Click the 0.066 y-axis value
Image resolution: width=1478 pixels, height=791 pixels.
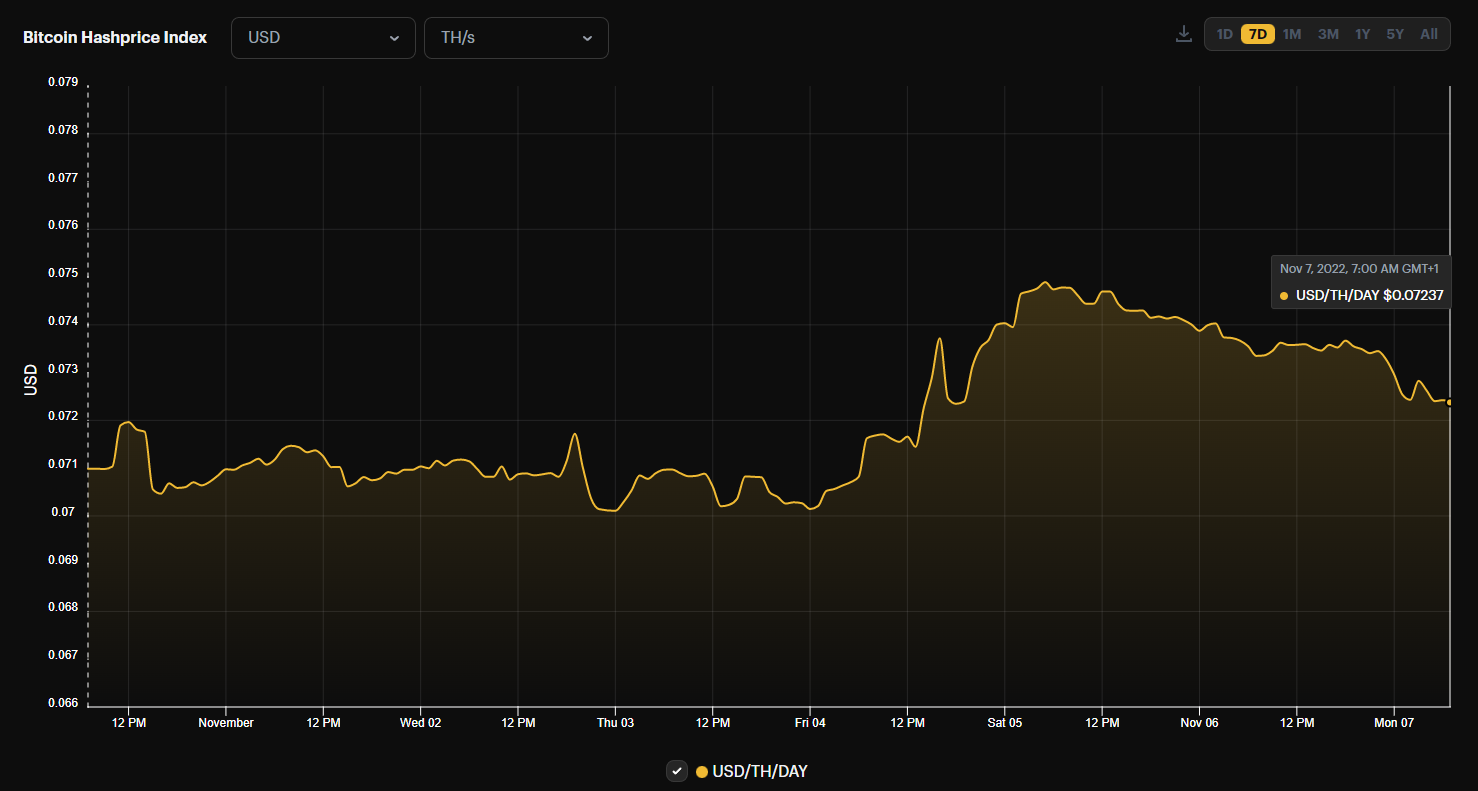coord(63,704)
